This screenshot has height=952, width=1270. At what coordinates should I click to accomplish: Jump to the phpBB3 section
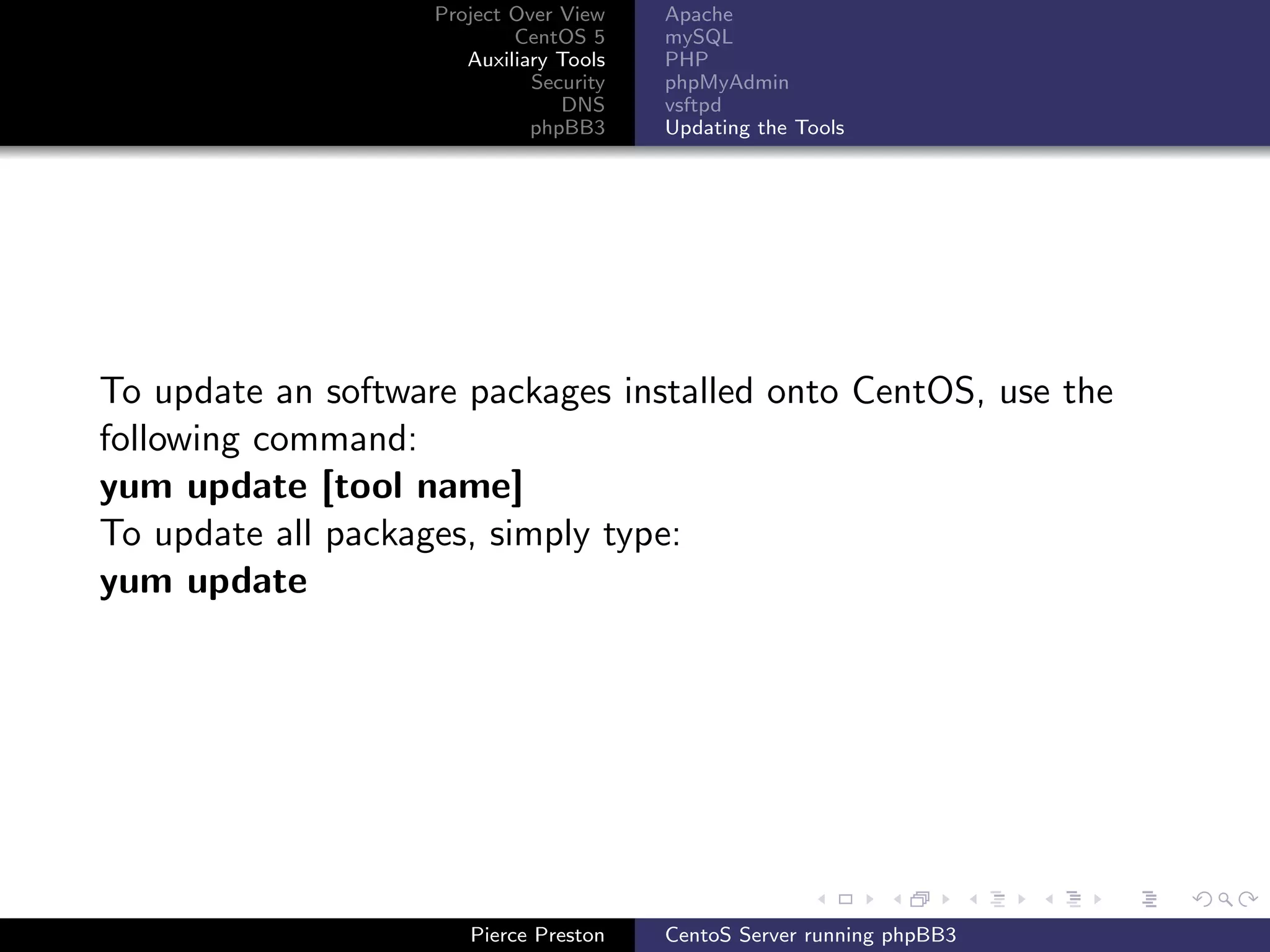567,128
